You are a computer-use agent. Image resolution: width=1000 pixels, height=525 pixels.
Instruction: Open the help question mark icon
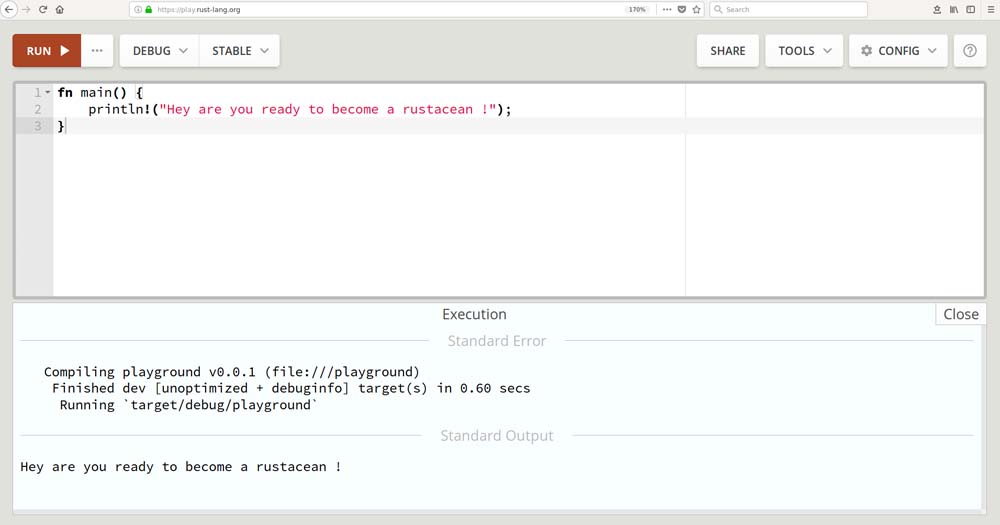[x=969, y=51]
